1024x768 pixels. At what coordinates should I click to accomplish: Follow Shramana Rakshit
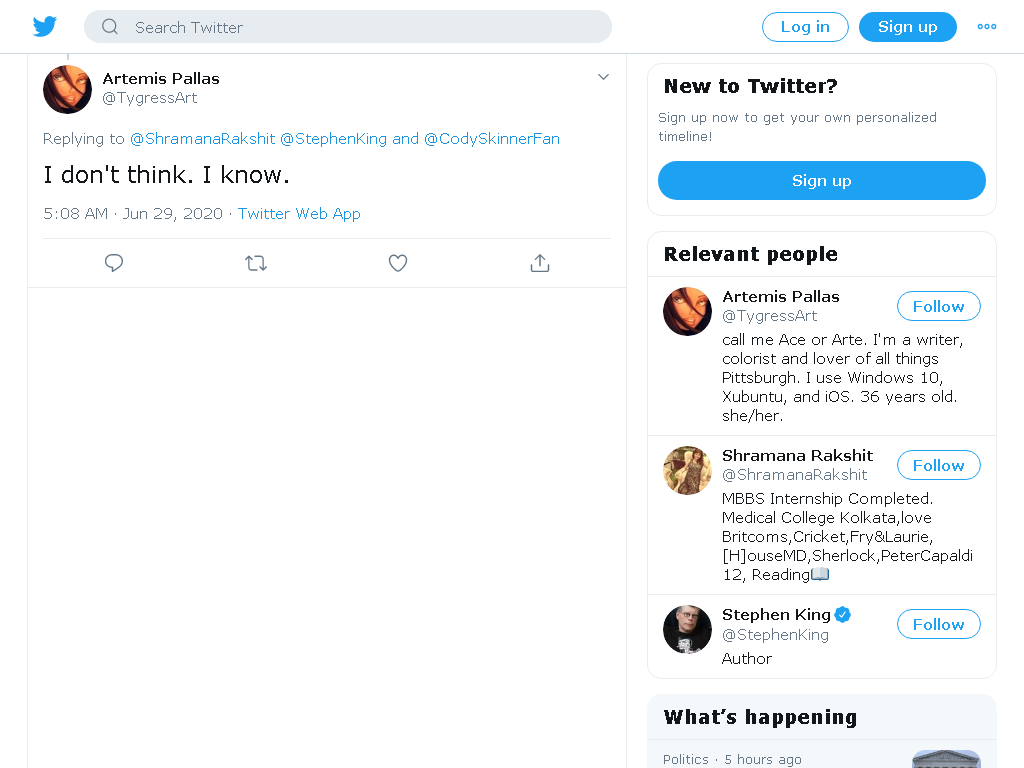(x=938, y=465)
